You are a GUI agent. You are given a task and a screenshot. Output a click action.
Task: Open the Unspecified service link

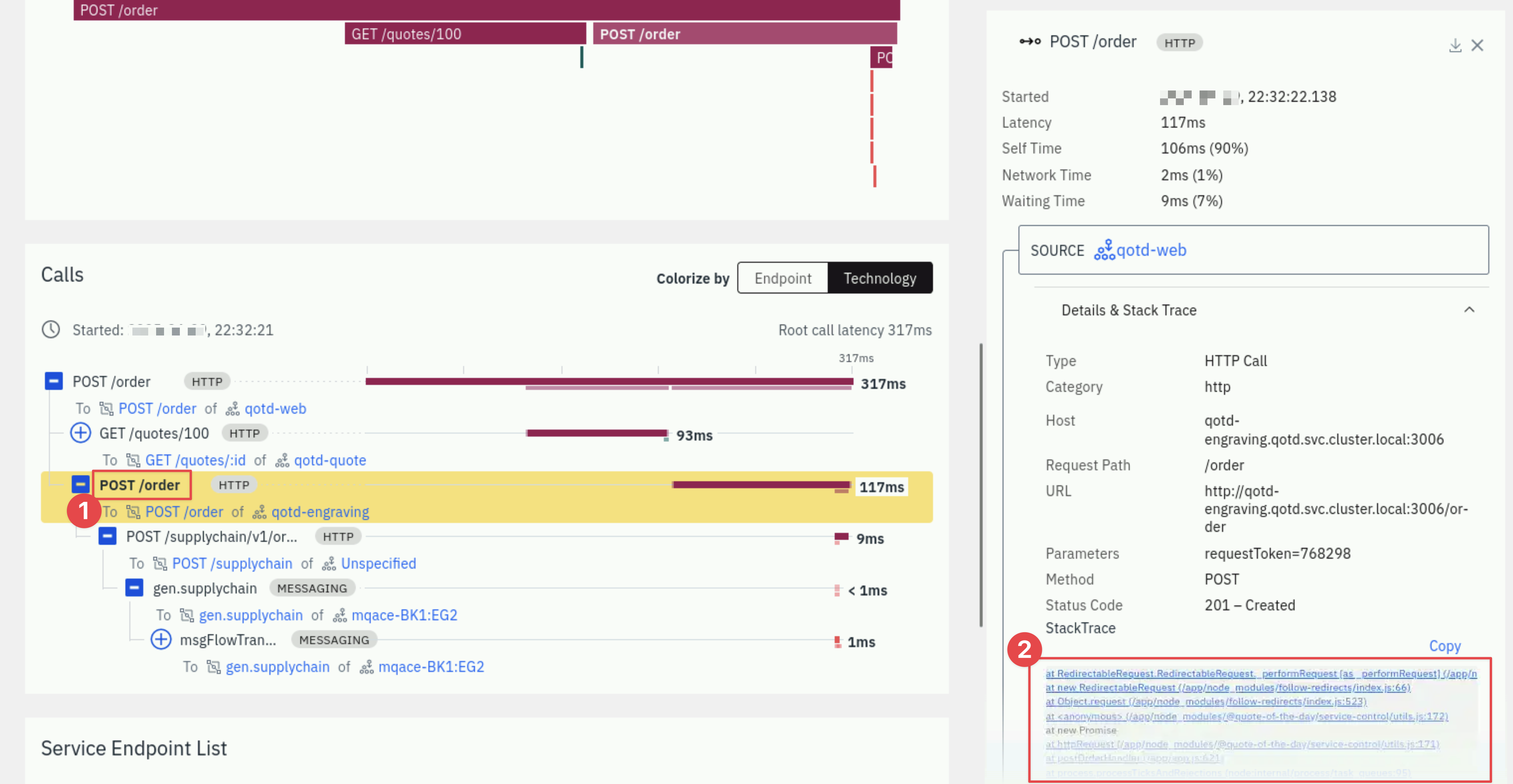point(378,563)
